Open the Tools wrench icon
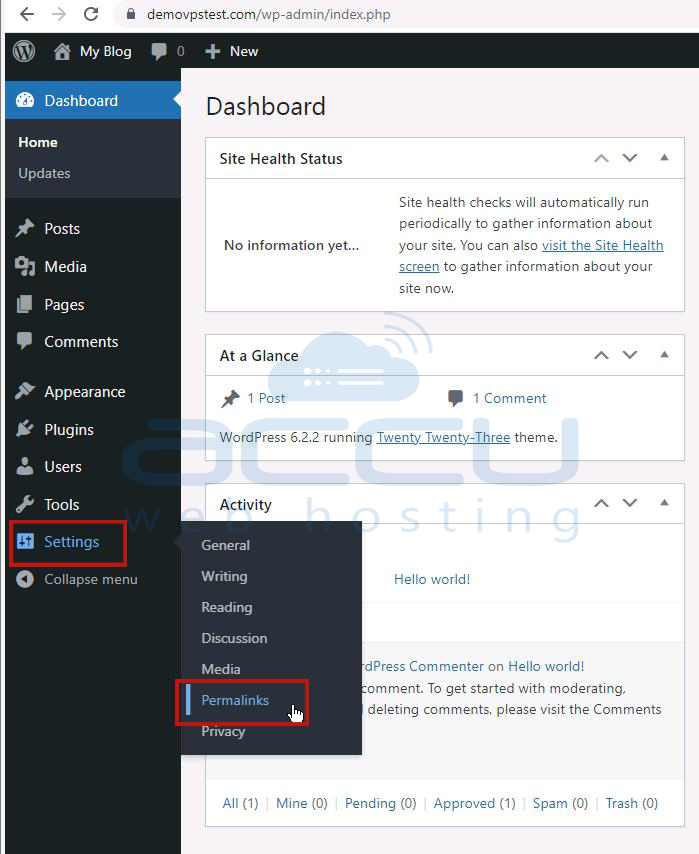The width and height of the screenshot is (699, 854). point(25,504)
